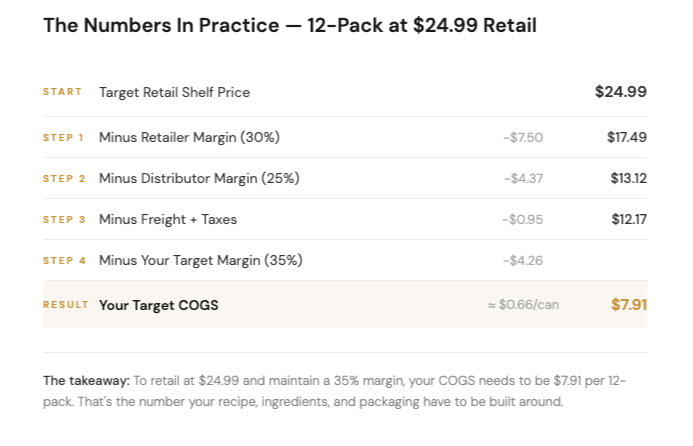Click Minus Freight + Taxes row
This screenshot has height=446, width=693.
coord(345,219)
